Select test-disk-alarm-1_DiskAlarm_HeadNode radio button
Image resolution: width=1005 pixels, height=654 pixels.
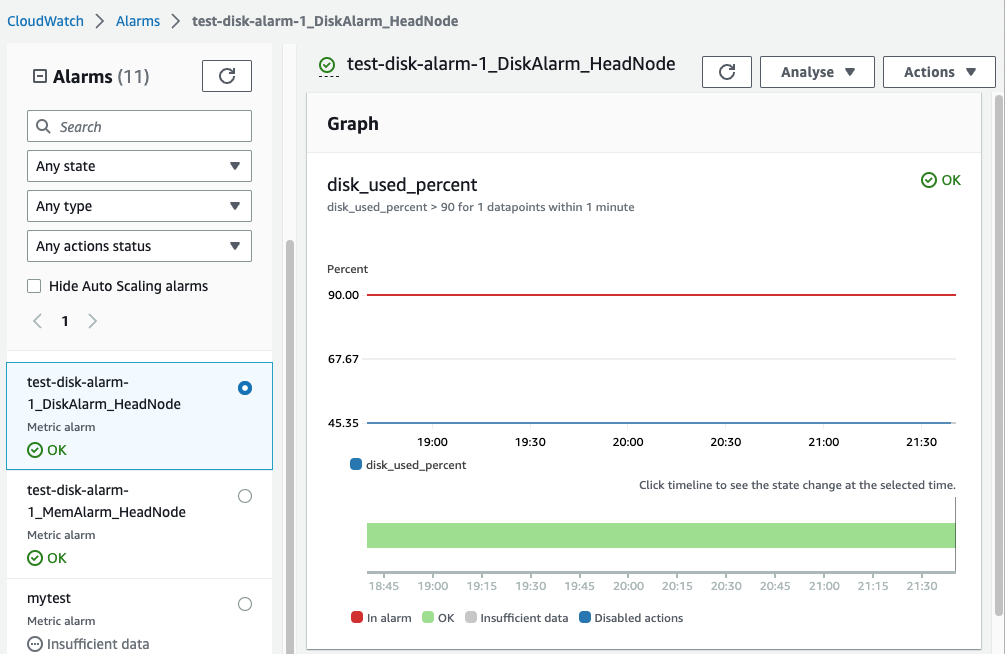(x=245, y=388)
